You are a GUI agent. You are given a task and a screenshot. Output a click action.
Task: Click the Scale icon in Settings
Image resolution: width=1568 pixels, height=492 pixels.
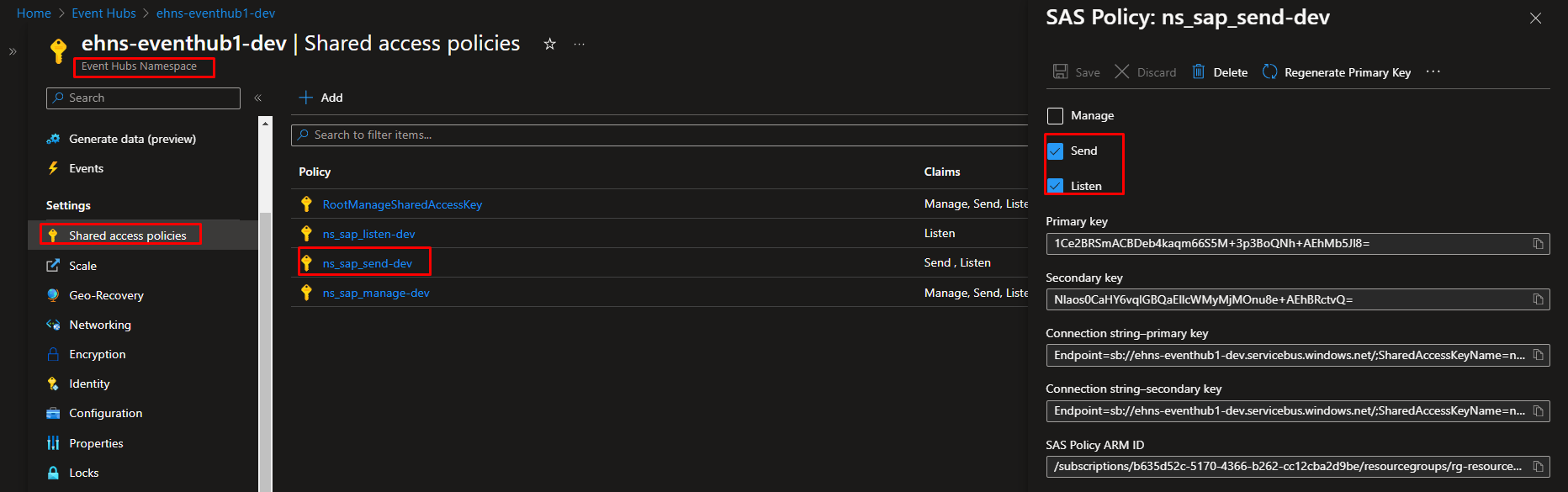click(53, 266)
